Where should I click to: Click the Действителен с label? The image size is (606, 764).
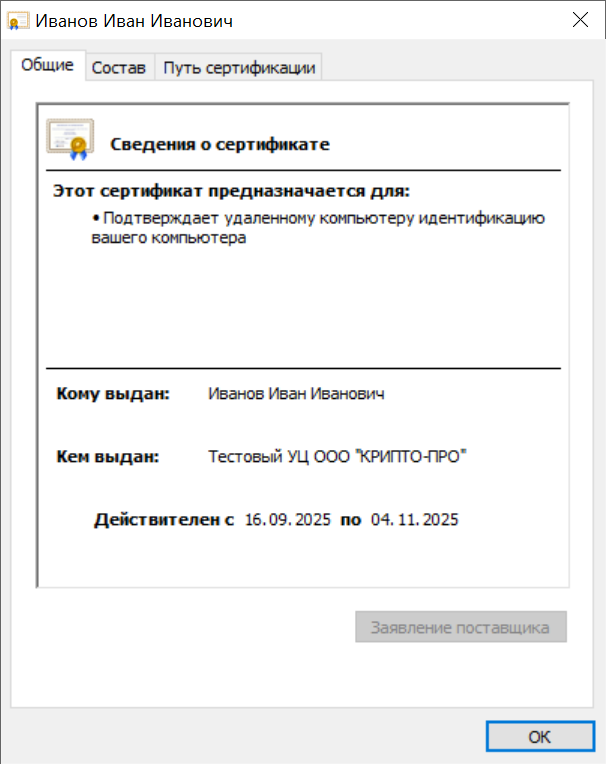tap(164, 520)
